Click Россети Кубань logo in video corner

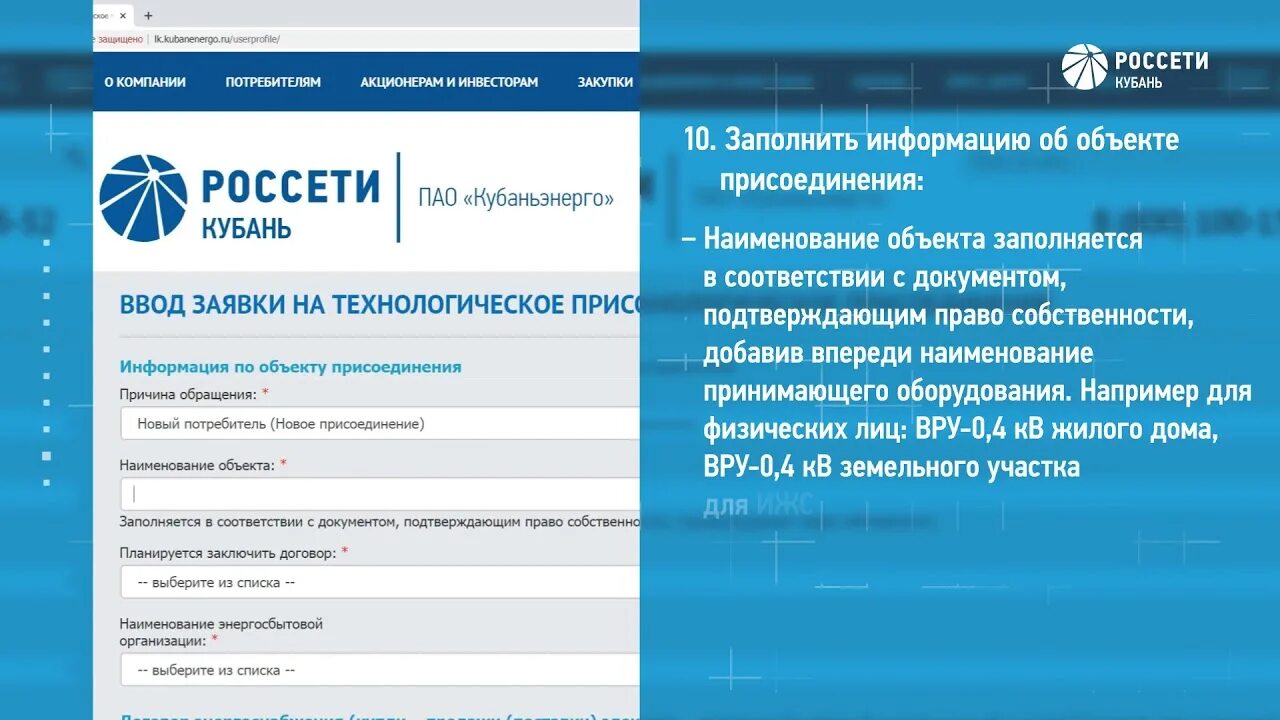pyautogui.click(x=1135, y=67)
